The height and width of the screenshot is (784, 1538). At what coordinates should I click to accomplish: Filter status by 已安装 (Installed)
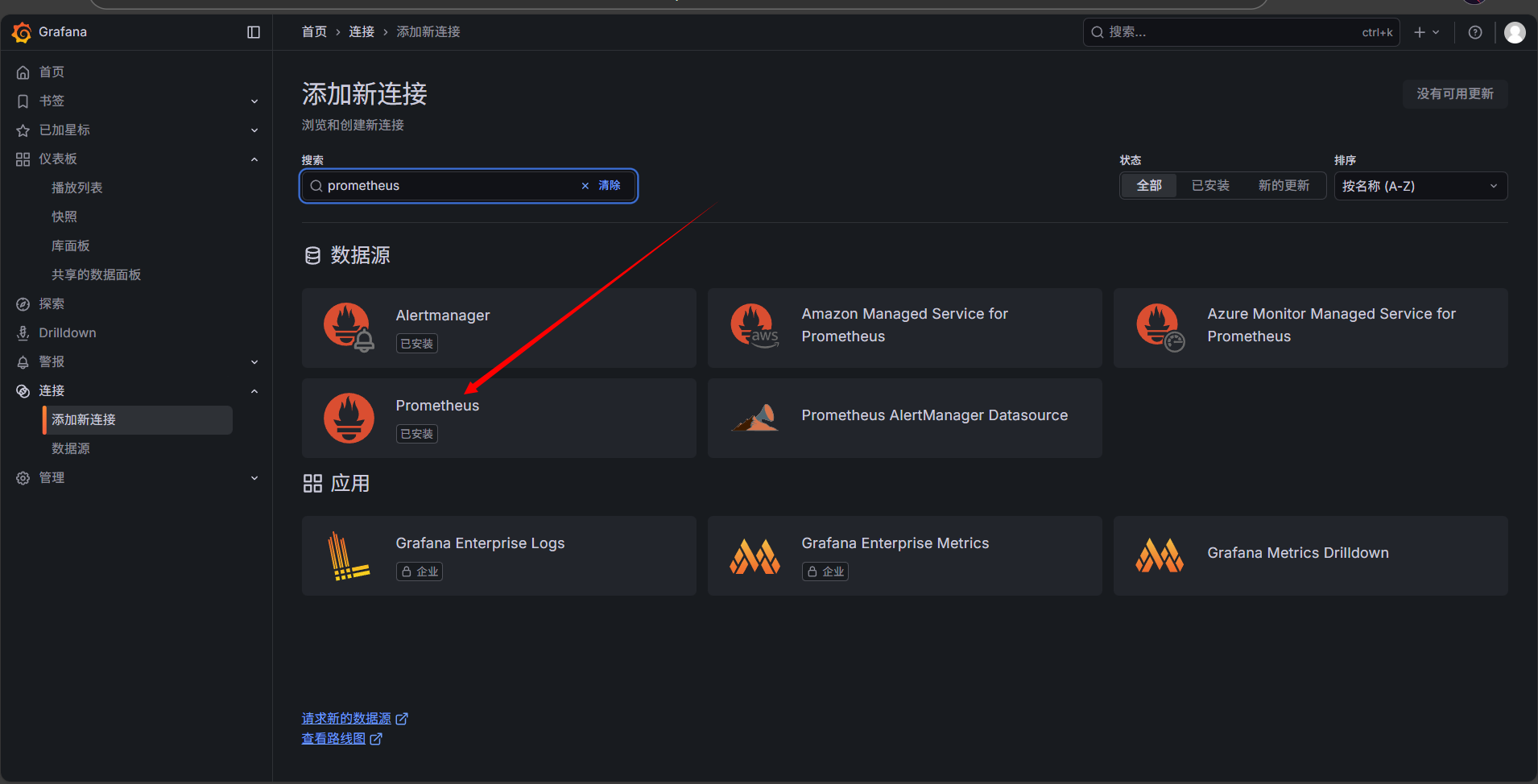point(1210,186)
